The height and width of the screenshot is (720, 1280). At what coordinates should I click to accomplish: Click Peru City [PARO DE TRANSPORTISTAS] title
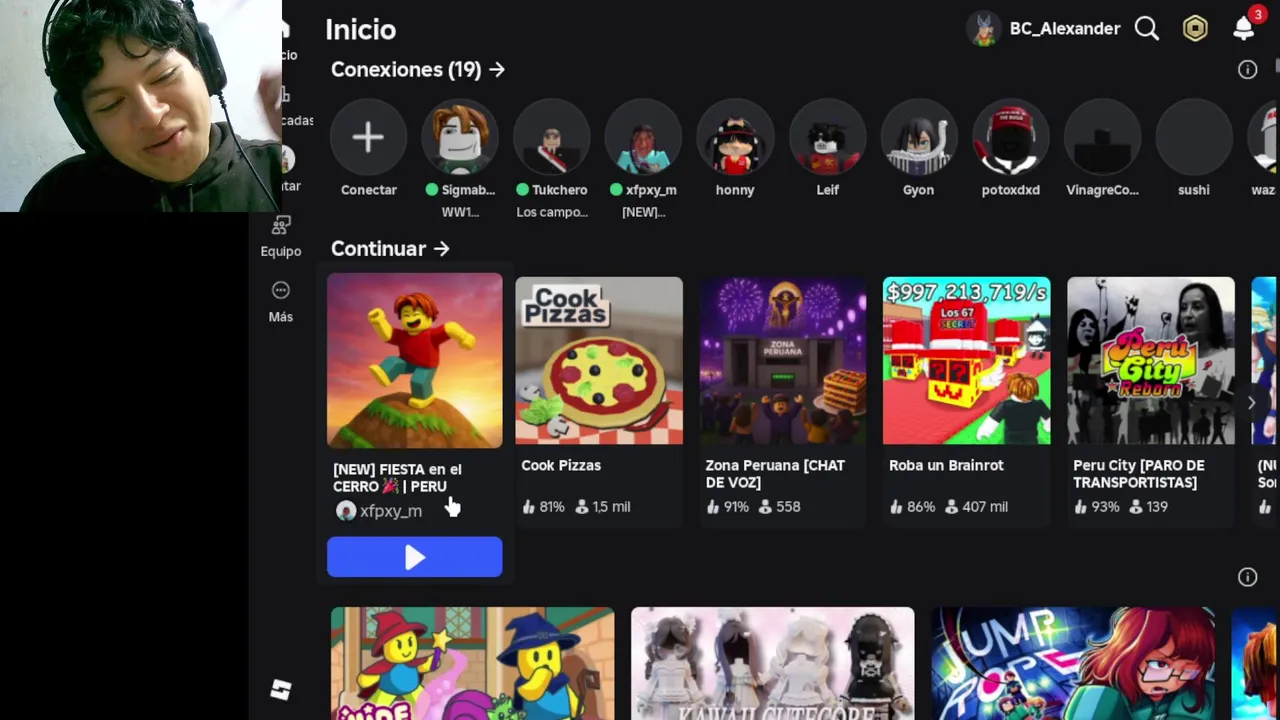tap(1139, 474)
